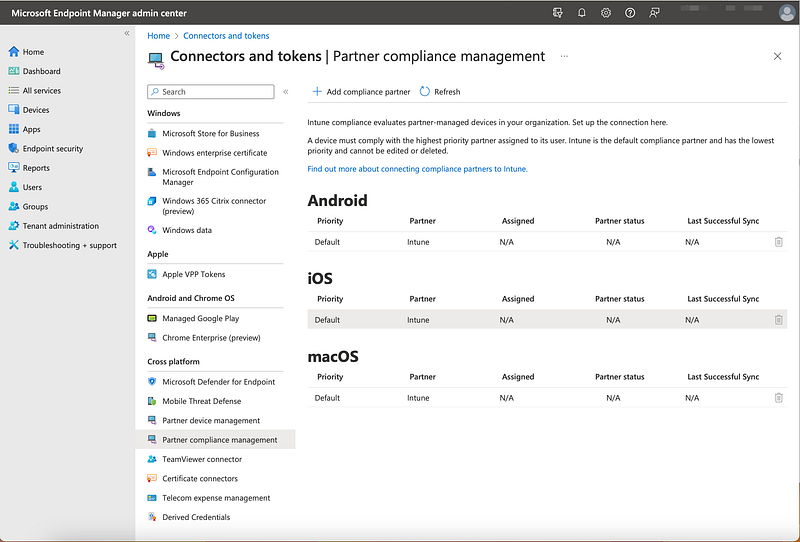Open the settings gear in top bar
The image size is (800, 542).
[606, 13]
